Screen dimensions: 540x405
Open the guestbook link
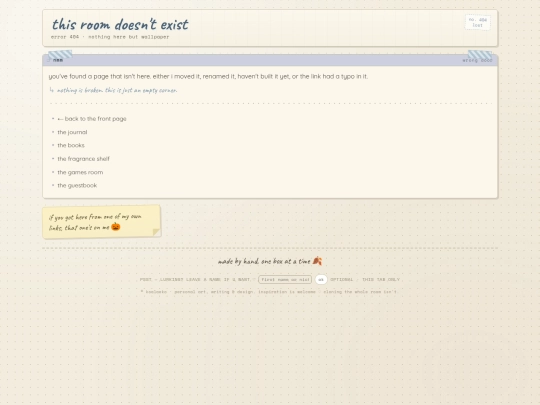[77, 185]
